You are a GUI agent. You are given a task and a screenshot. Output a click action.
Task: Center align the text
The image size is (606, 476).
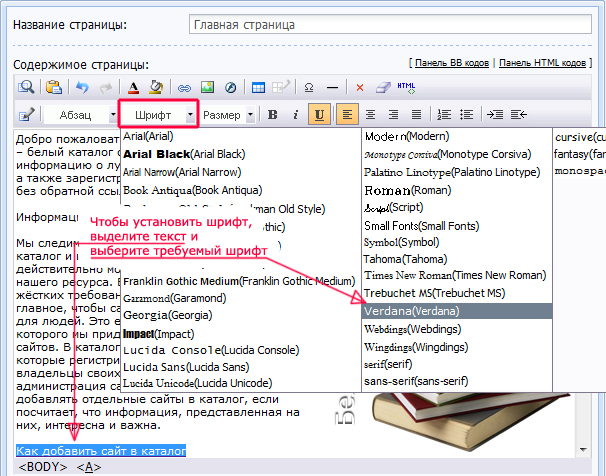tap(370, 115)
